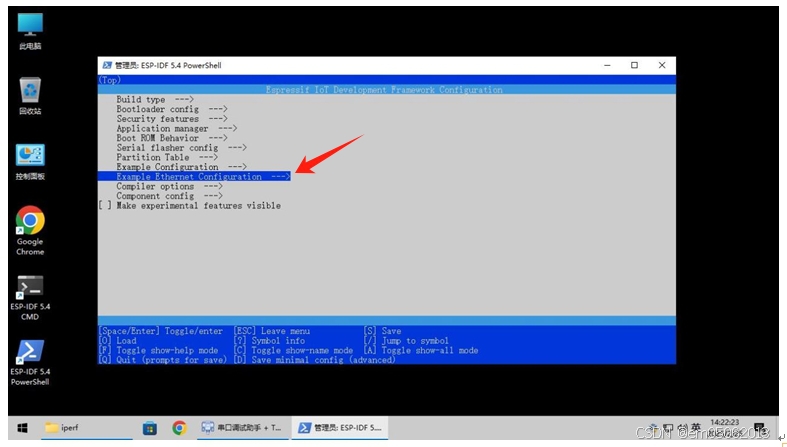787x447 pixels.
Task: Click the Windows Start button
Action: click(23, 428)
